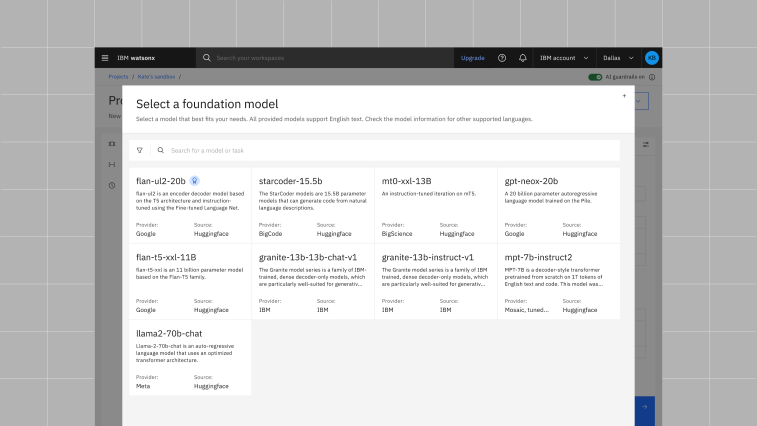Select the starcoder-15.5b model card
Screen dimensions: 757x426
click(313, 206)
